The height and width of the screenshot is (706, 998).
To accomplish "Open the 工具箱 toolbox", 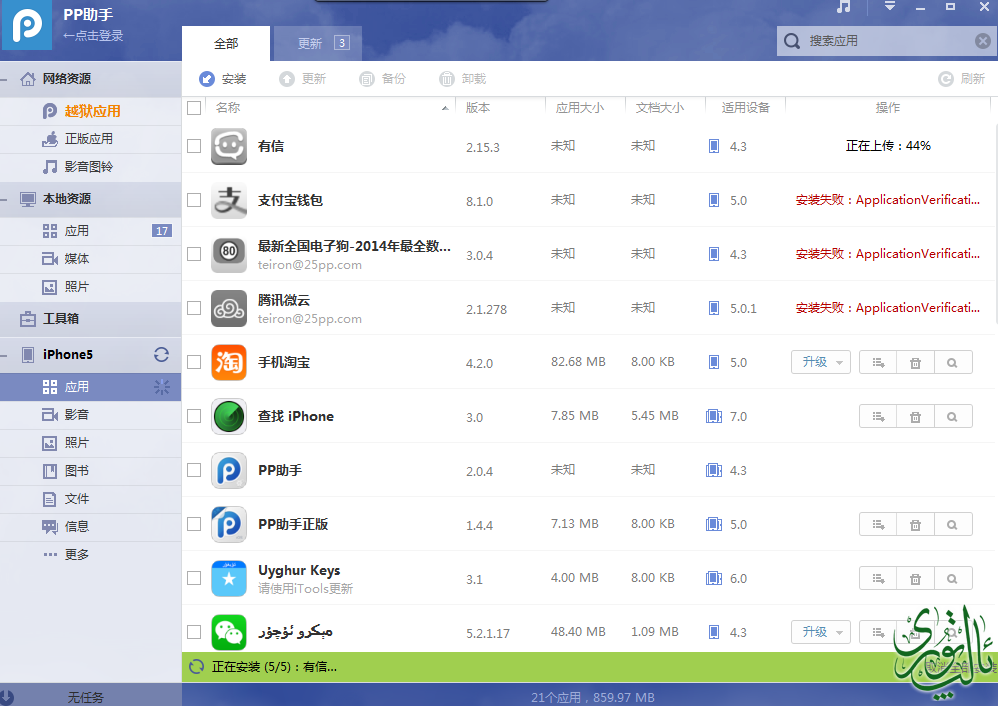I will [x=90, y=319].
